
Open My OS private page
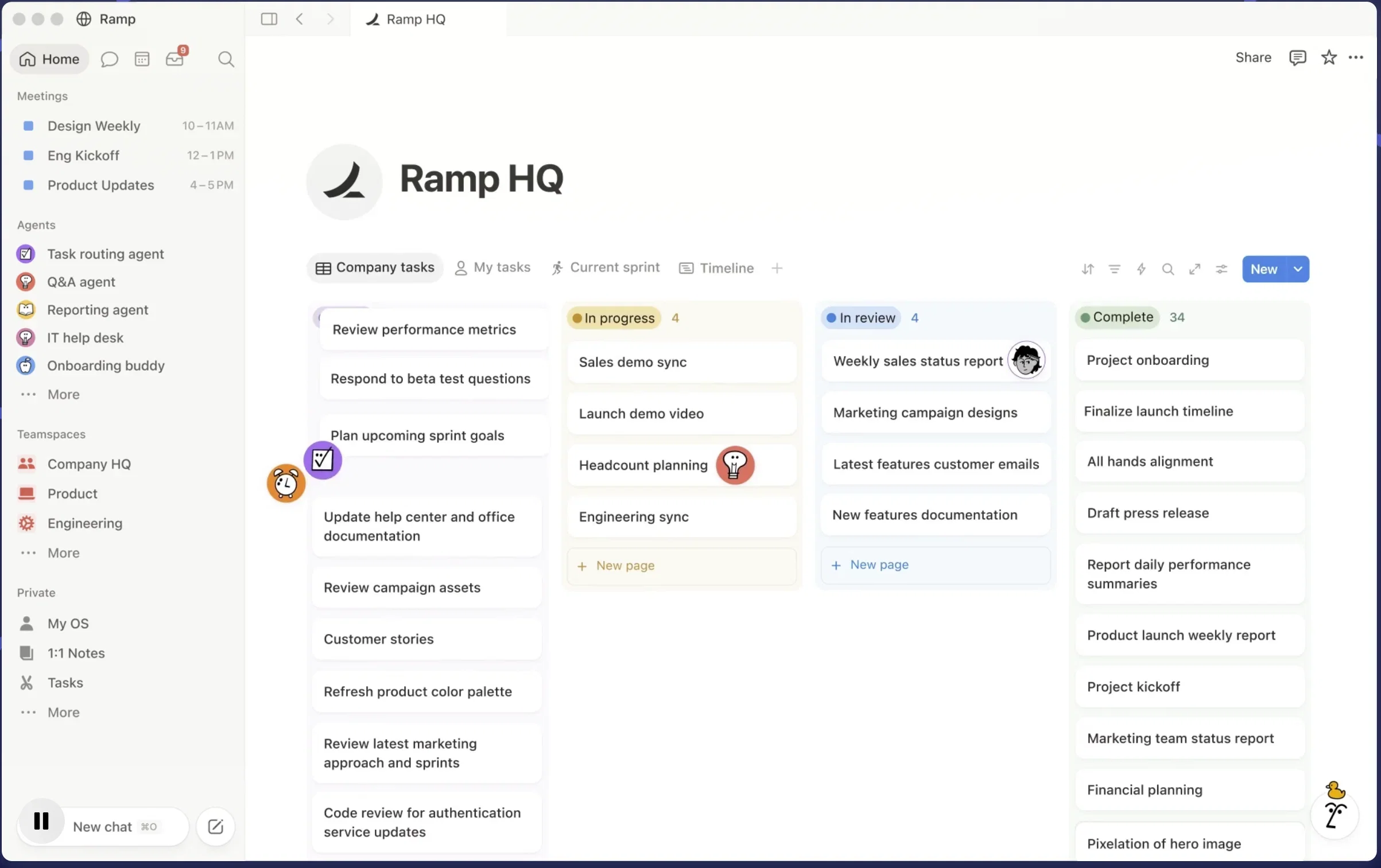pyautogui.click(x=68, y=624)
